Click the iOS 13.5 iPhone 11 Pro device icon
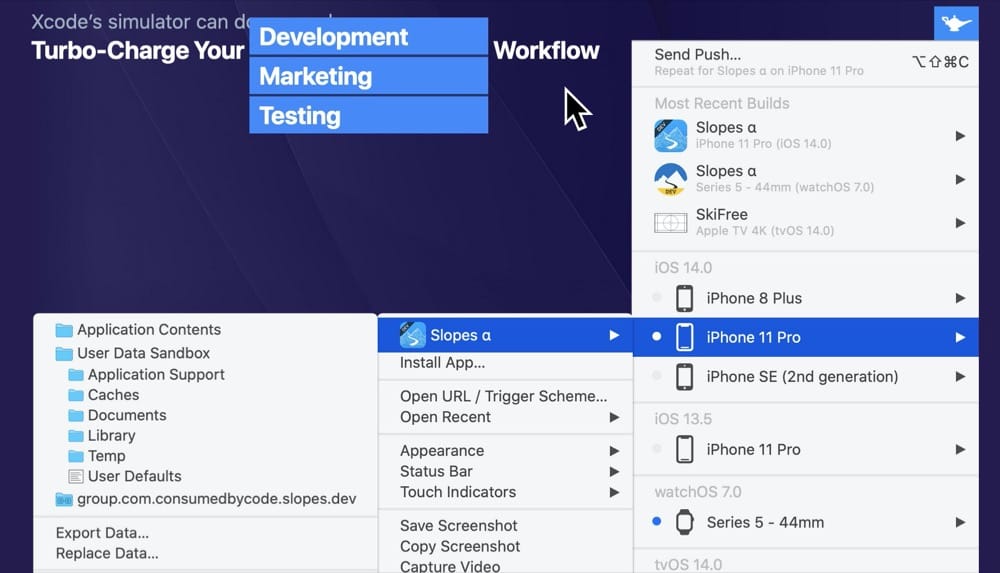This screenshot has height=573, width=1000. click(684, 449)
